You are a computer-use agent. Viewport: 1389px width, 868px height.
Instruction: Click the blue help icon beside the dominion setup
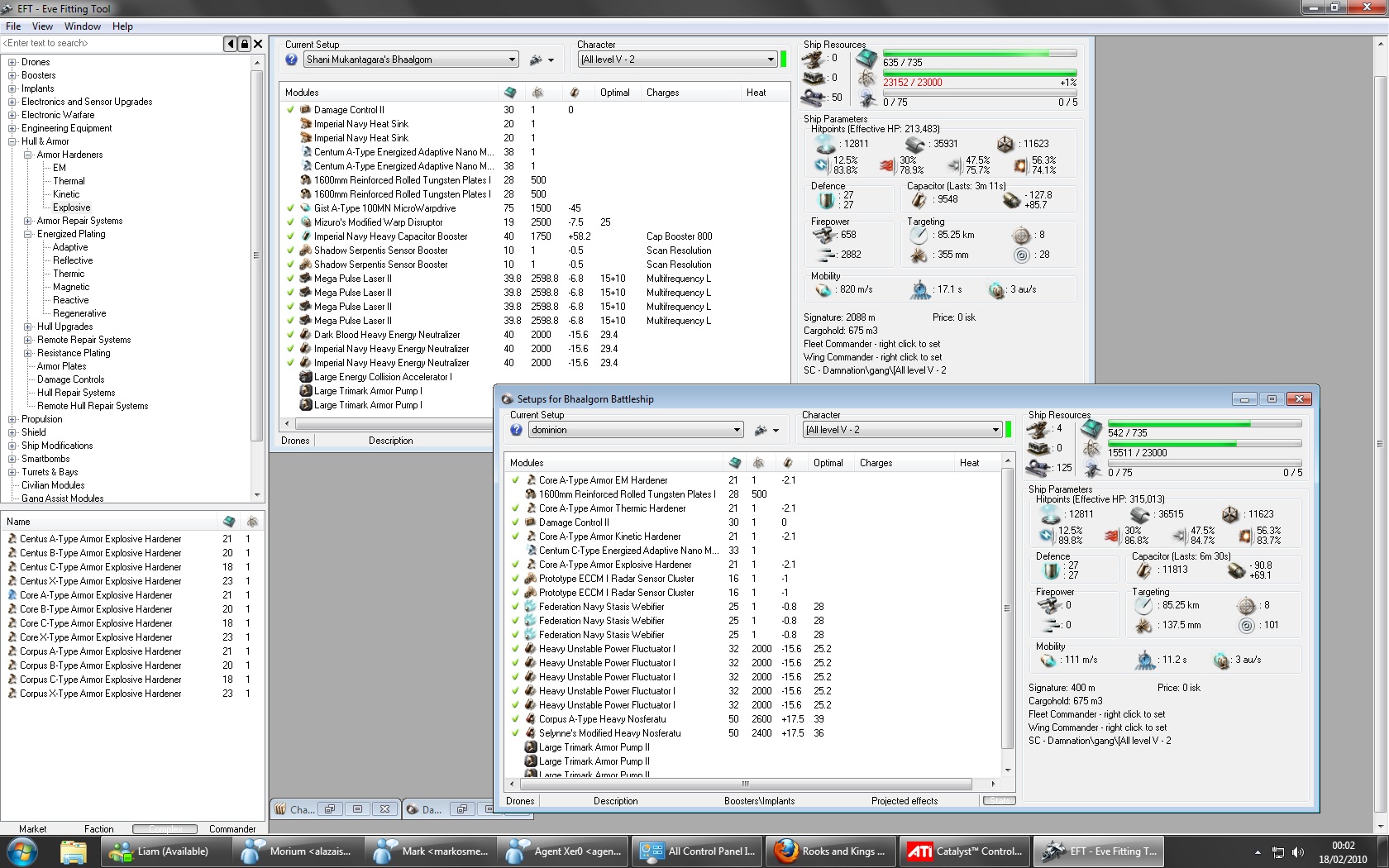tap(516, 430)
